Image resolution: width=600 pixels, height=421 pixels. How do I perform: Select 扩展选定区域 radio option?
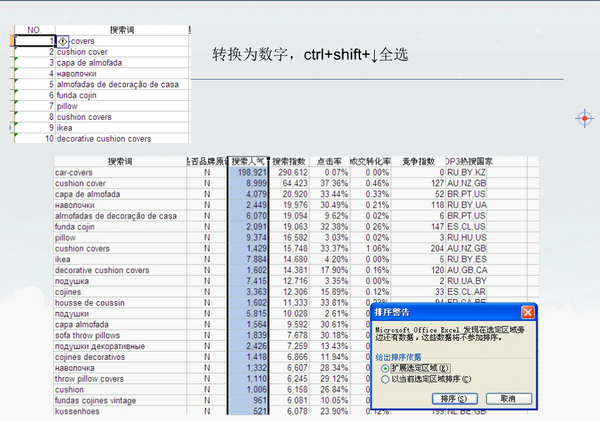click(x=386, y=368)
